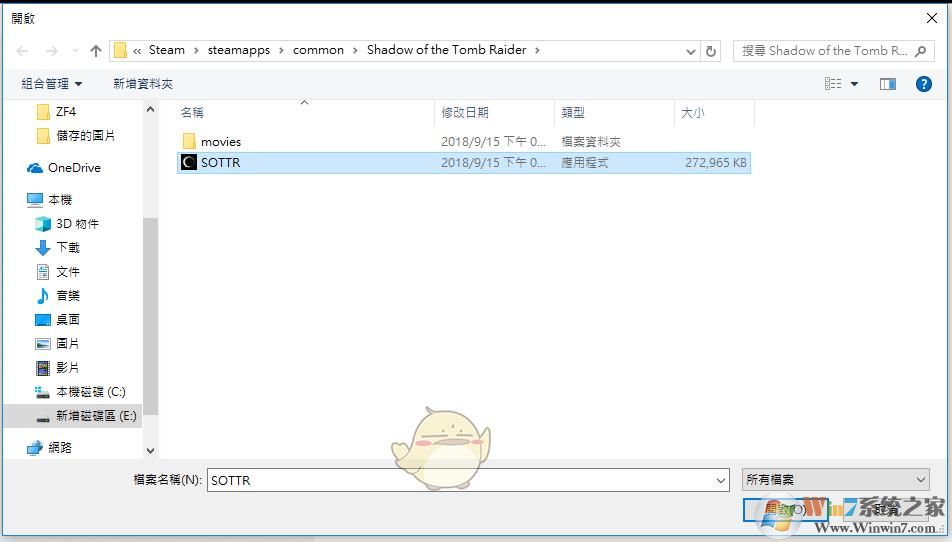
Task: Click the 檔案資料夾 type cell
Action: (x=590, y=141)
